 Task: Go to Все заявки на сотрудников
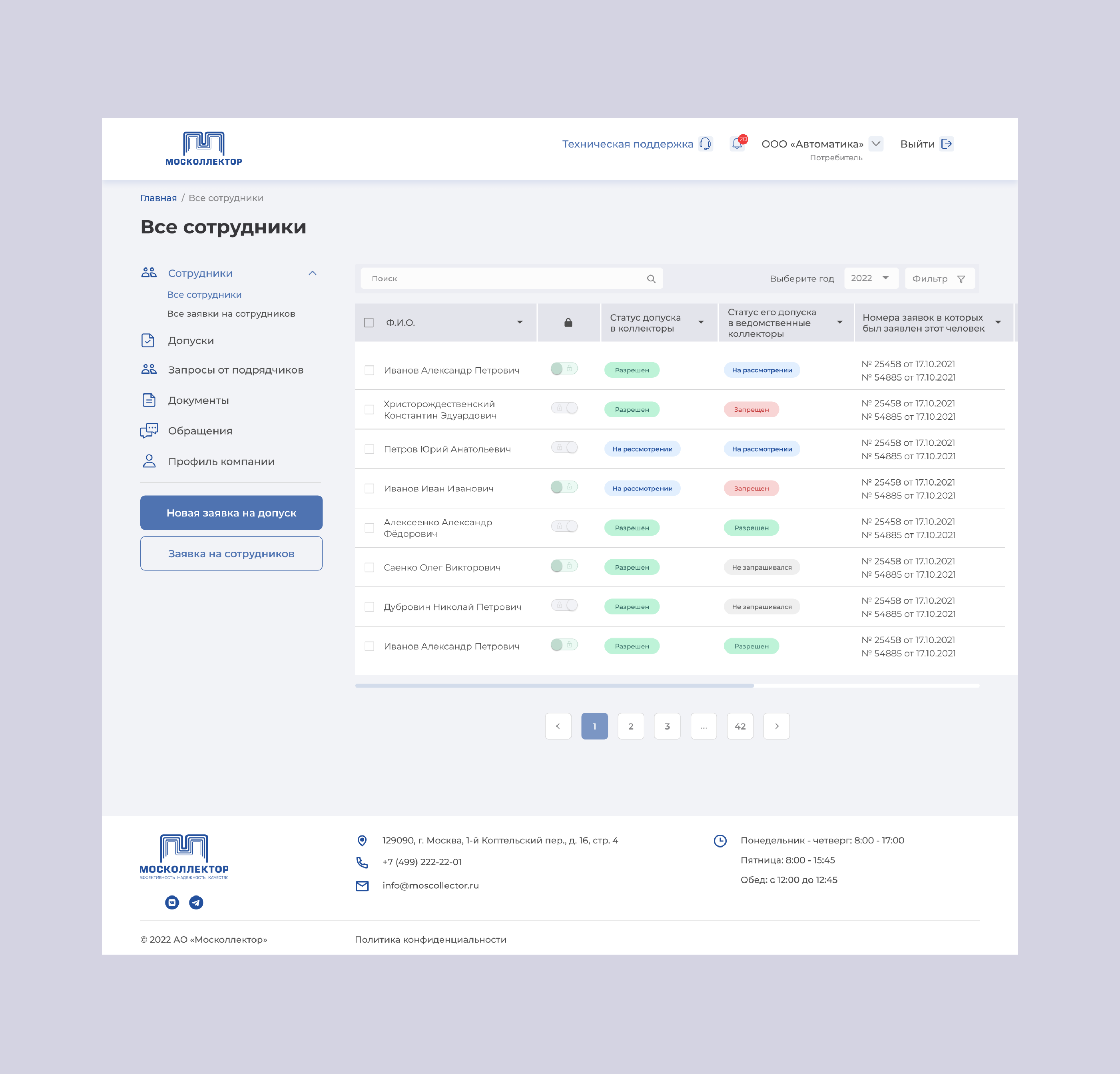click(231, 314)
